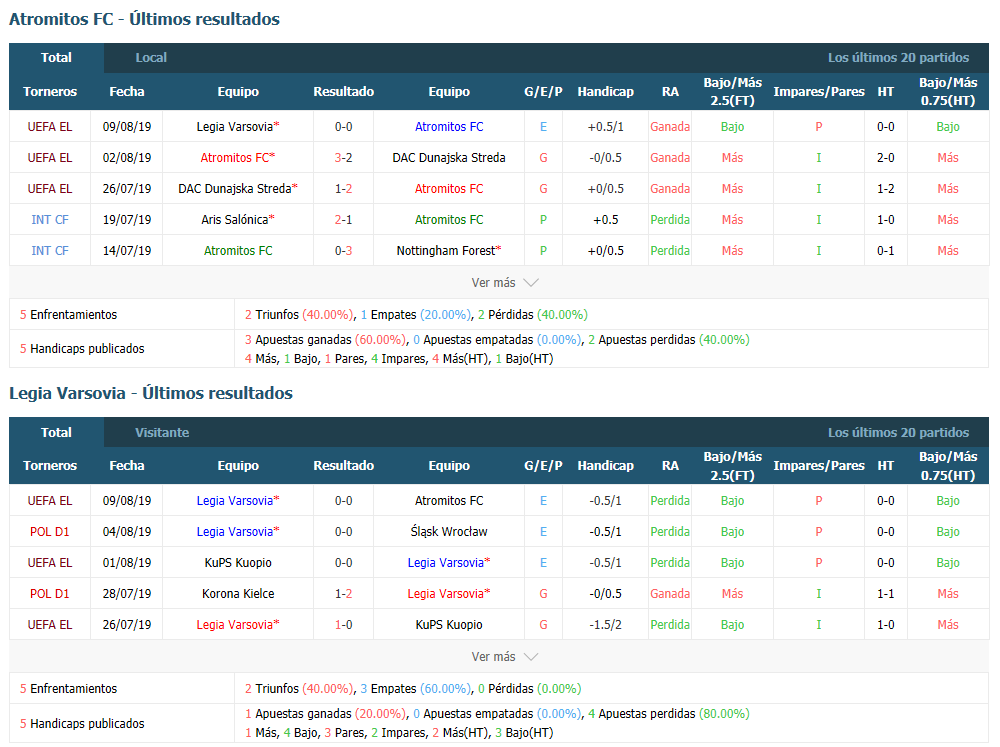The image size is (1000, 747).
Task: Click INT CF tournament in the 19/07/19 row
Action: pyautogui.click(x=50, y=219)
